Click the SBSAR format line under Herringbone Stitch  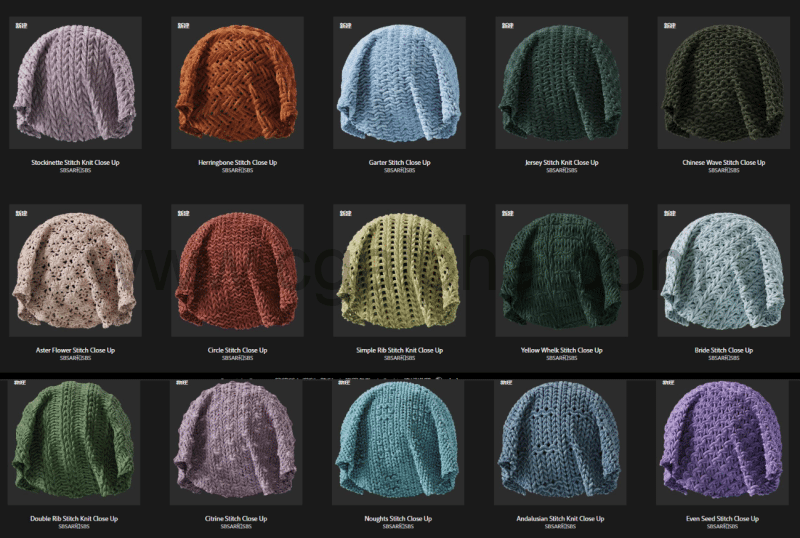[x=237, y=170]
